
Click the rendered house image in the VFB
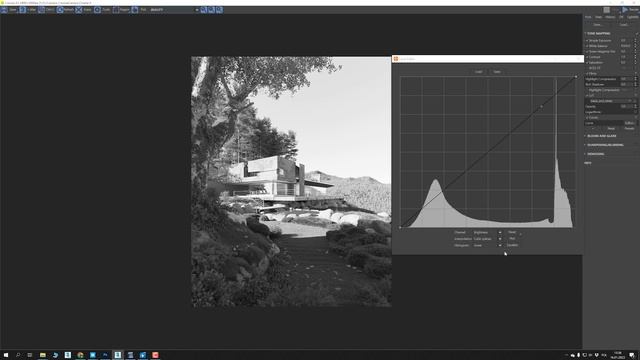[x=291, y=181]
